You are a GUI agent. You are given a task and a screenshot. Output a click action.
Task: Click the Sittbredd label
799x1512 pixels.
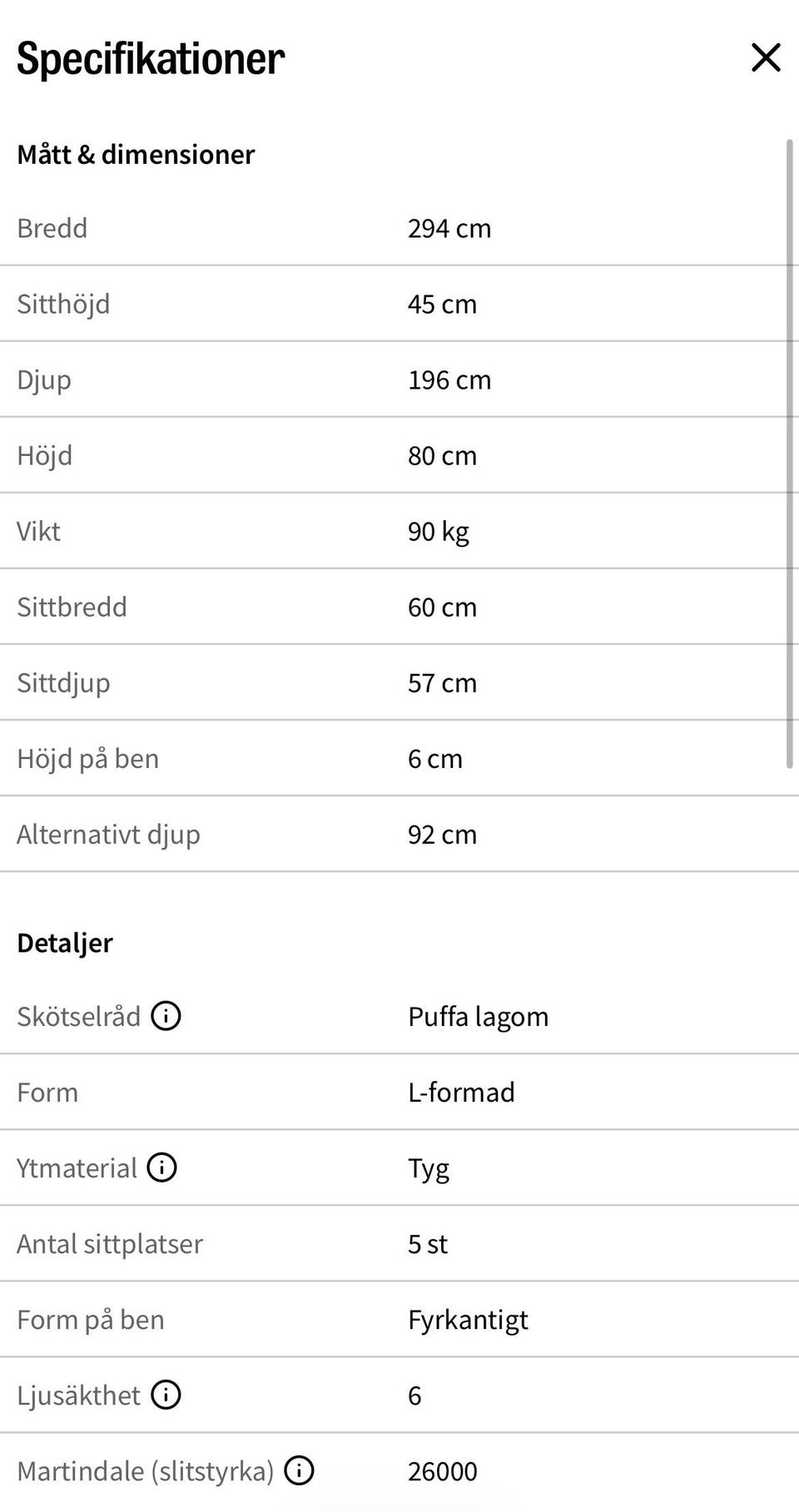pos(72,607)
